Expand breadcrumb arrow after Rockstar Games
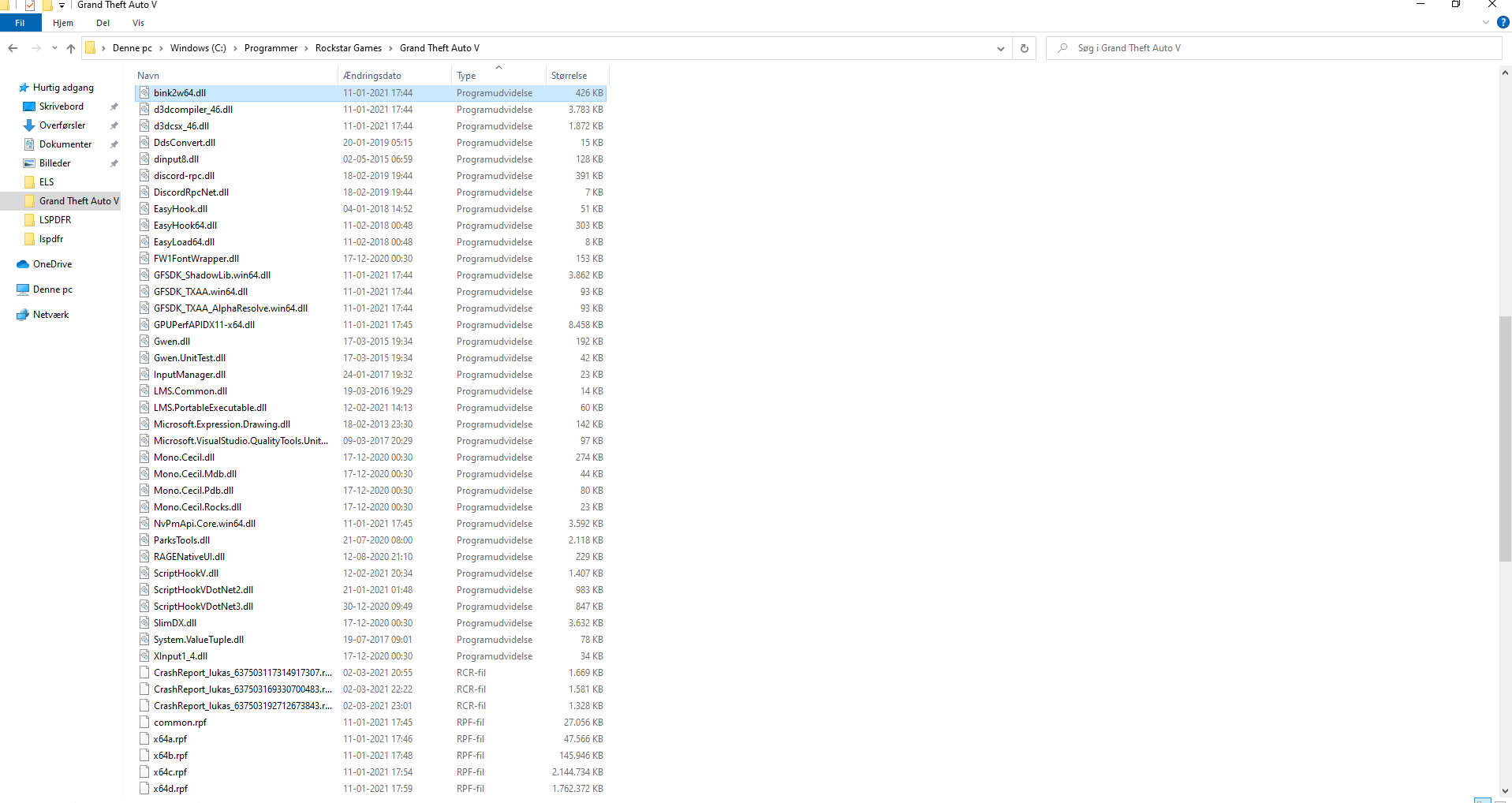Screen dimensions: 1512x803 [390, 48]
